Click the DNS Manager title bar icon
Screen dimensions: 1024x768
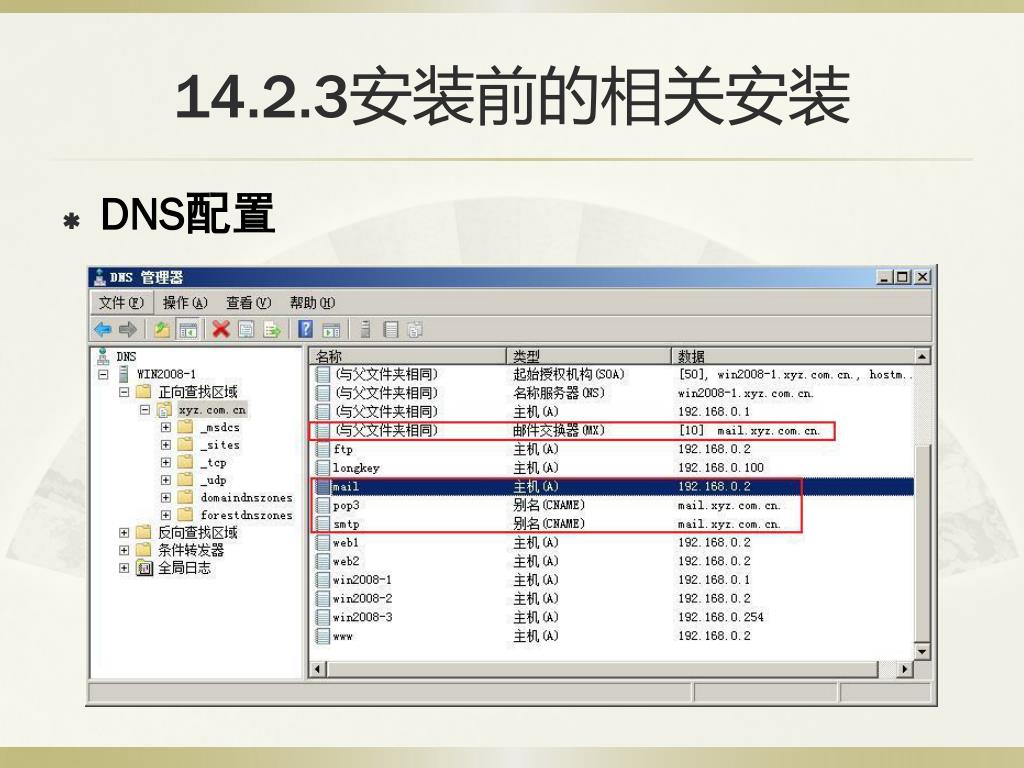coord(99,277)
